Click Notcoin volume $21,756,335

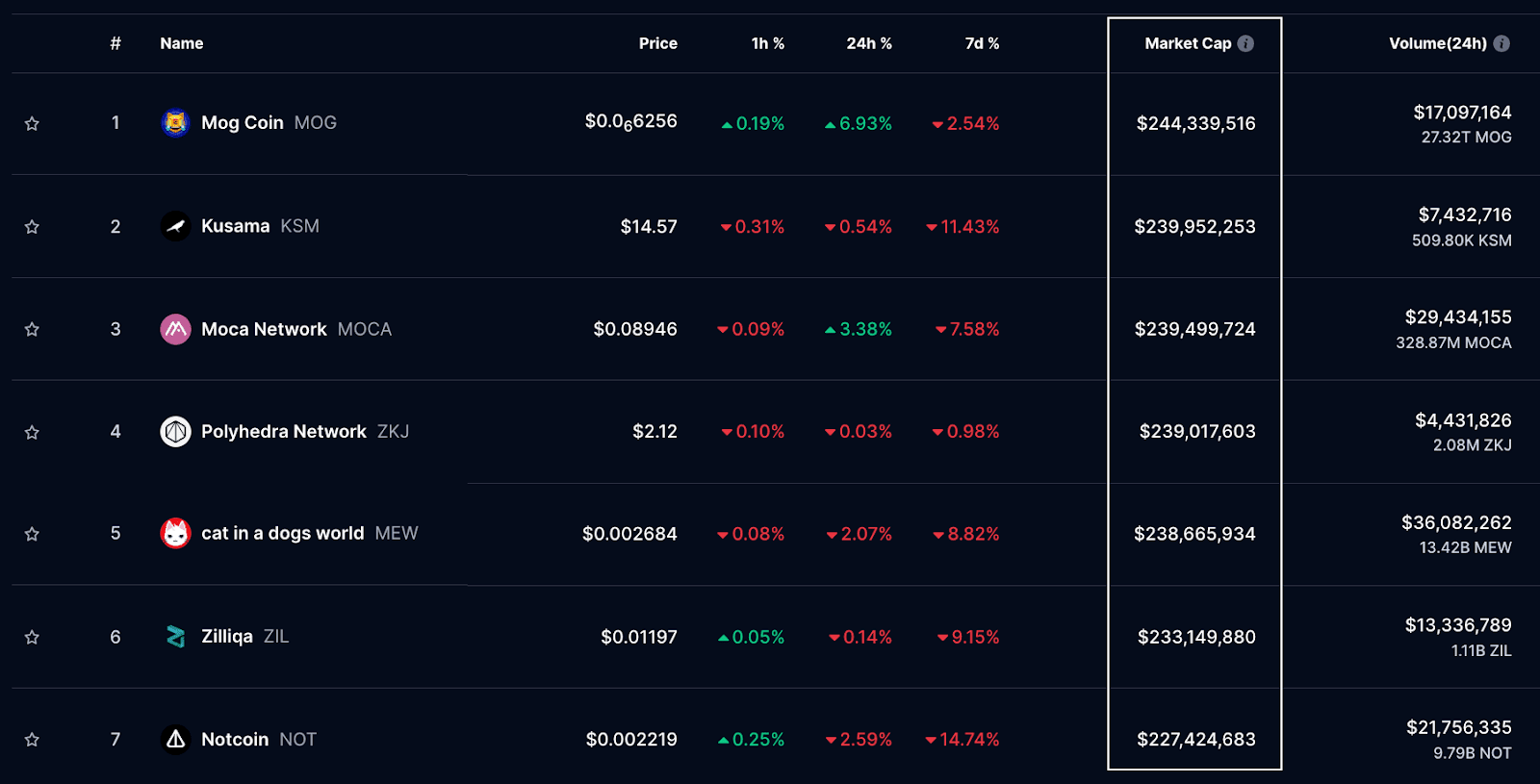[x=1459, y=728]
